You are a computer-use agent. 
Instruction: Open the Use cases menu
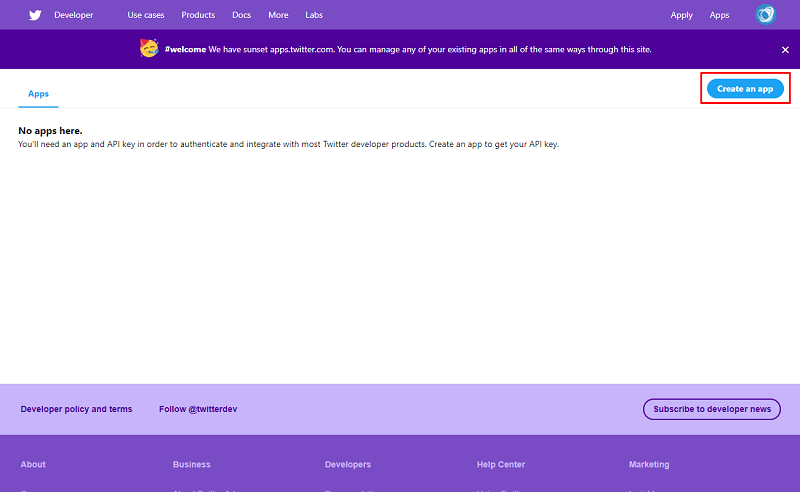click(x=146, y=15)
